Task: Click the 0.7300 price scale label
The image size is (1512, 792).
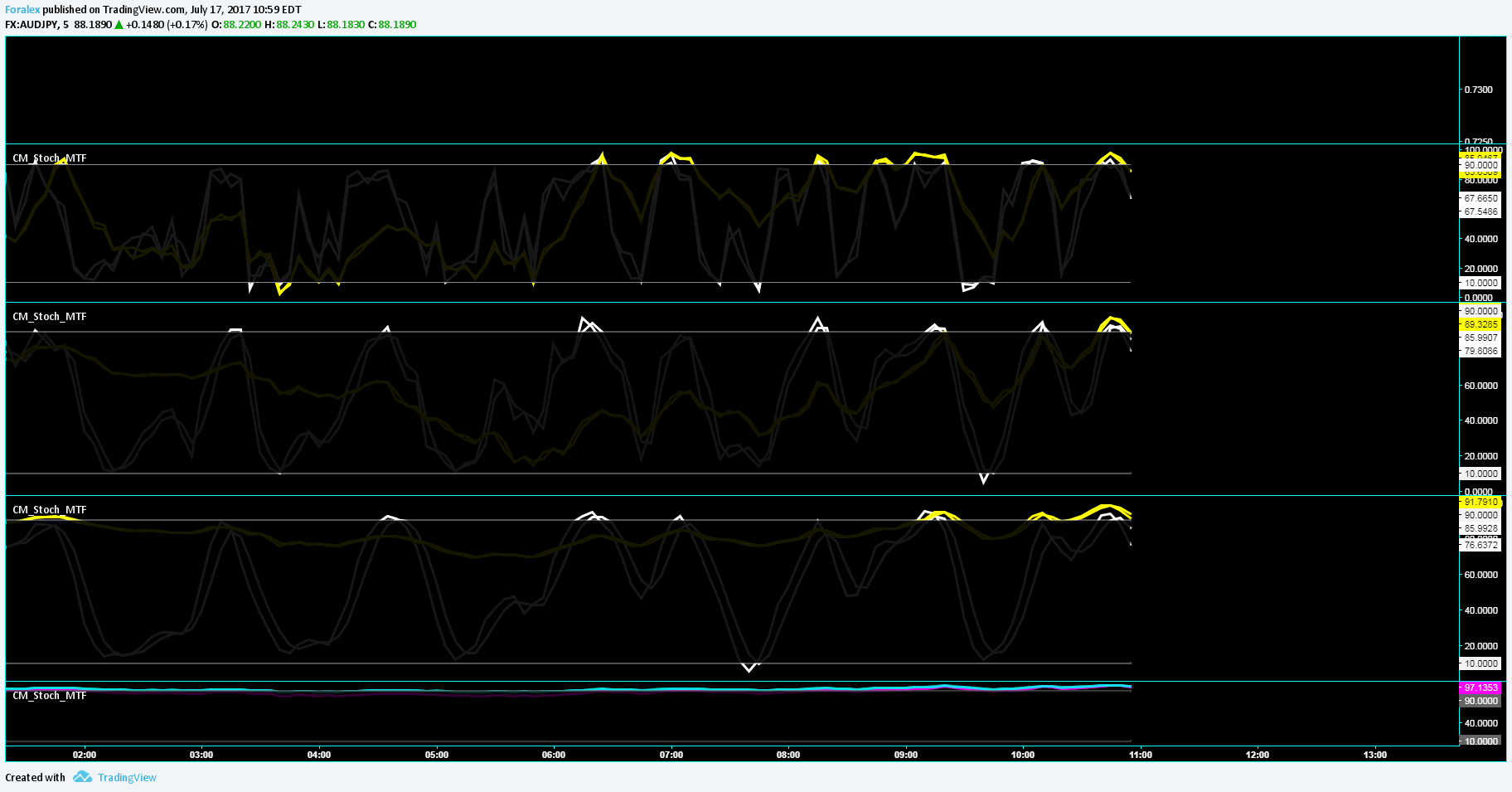Action: click(1479, 90)
